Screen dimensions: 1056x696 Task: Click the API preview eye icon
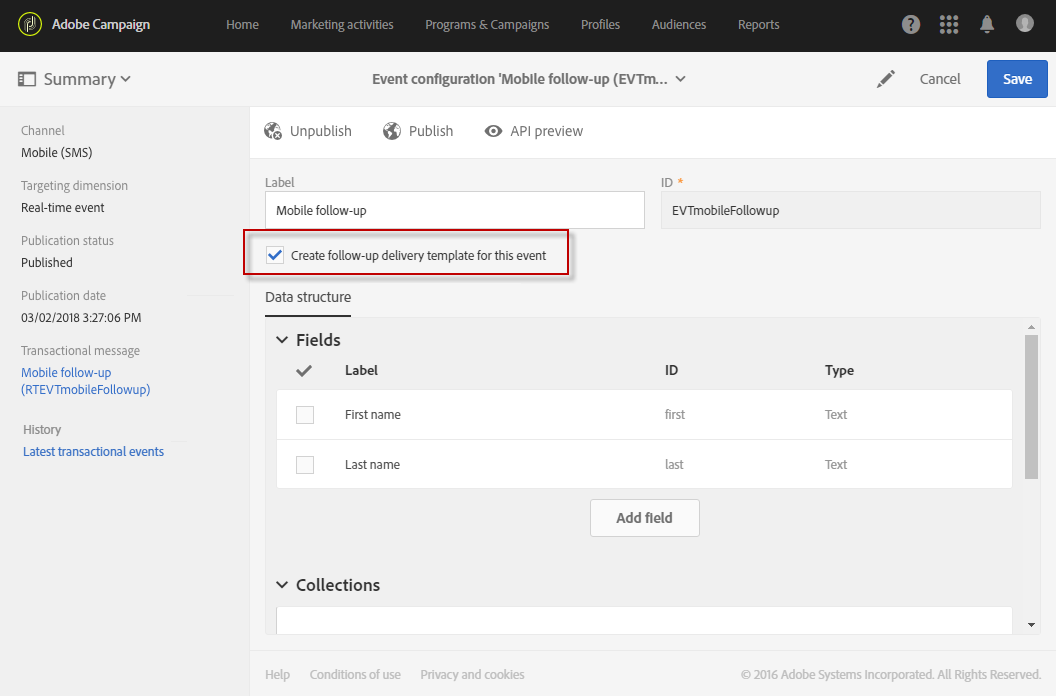click(493, 131)
